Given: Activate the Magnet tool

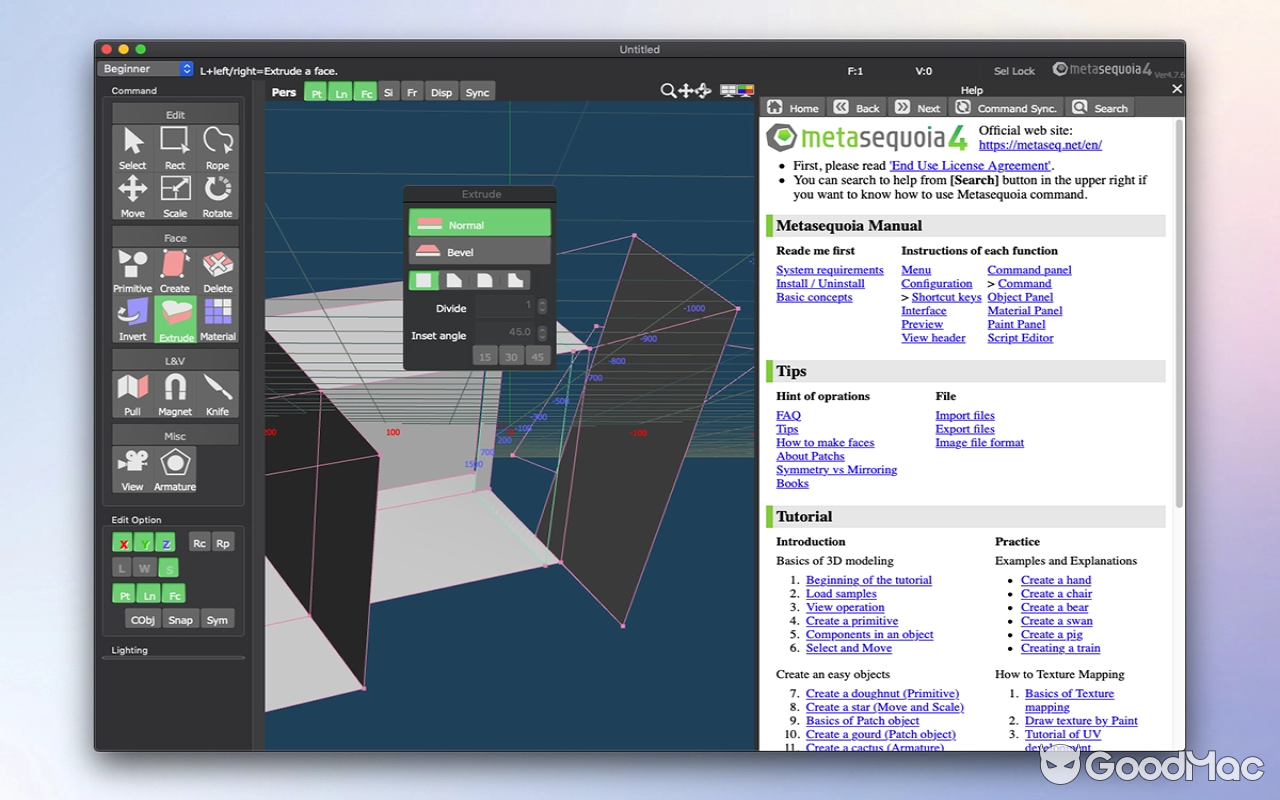Looking at the screenshot, I should tap(174, 390).
